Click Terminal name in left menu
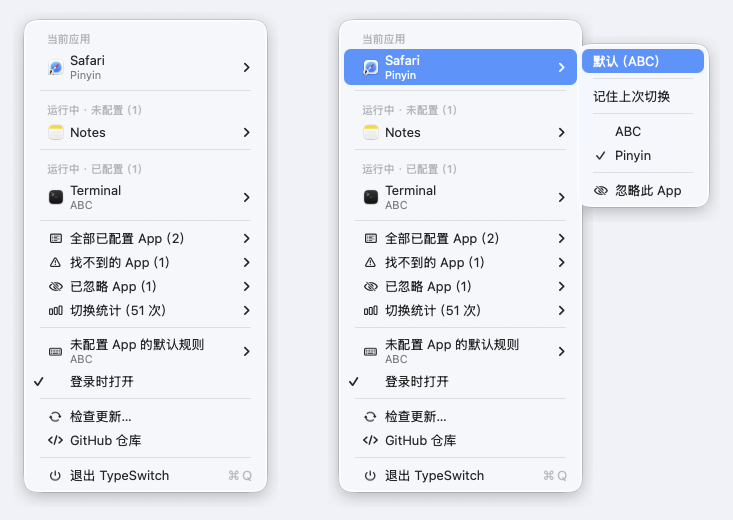This screenshot has width=733, height=520. [95, 190]
